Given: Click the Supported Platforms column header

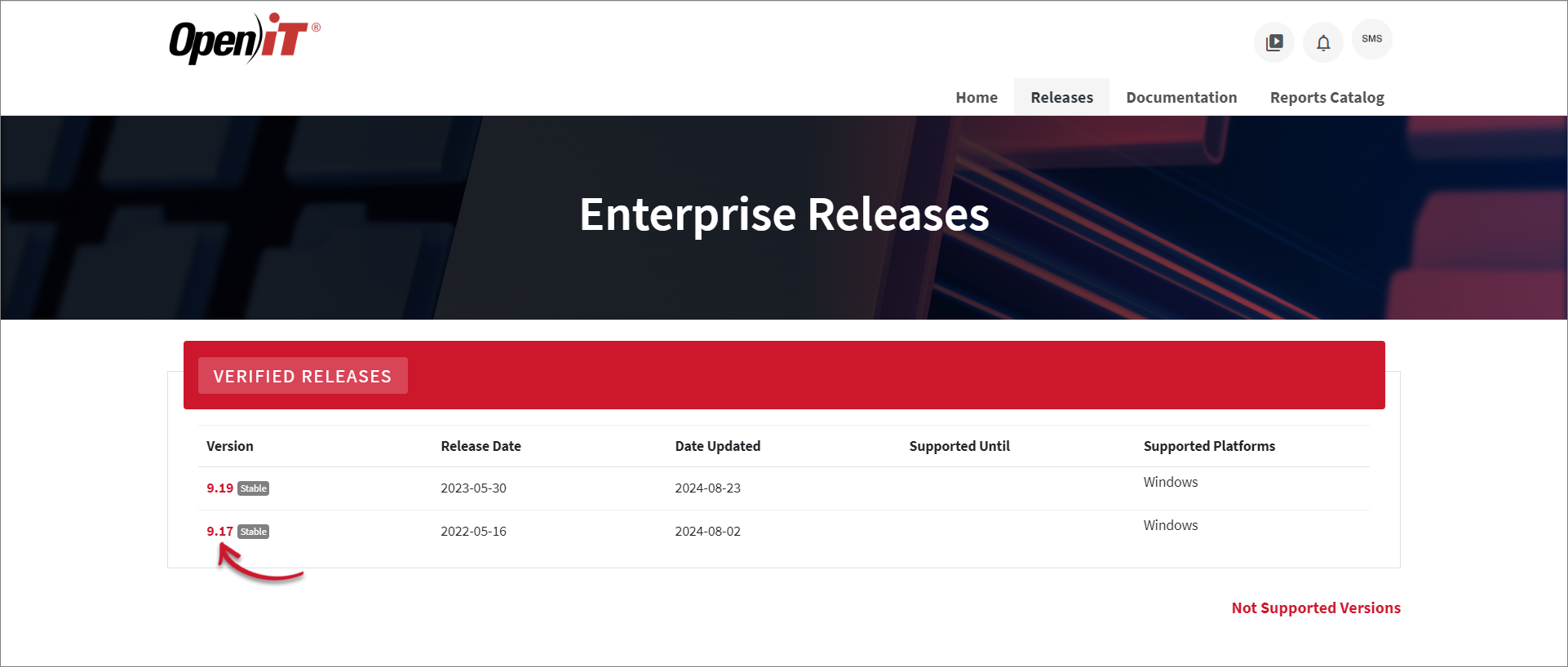Looking at the screenshot, I should (1208, 446).
